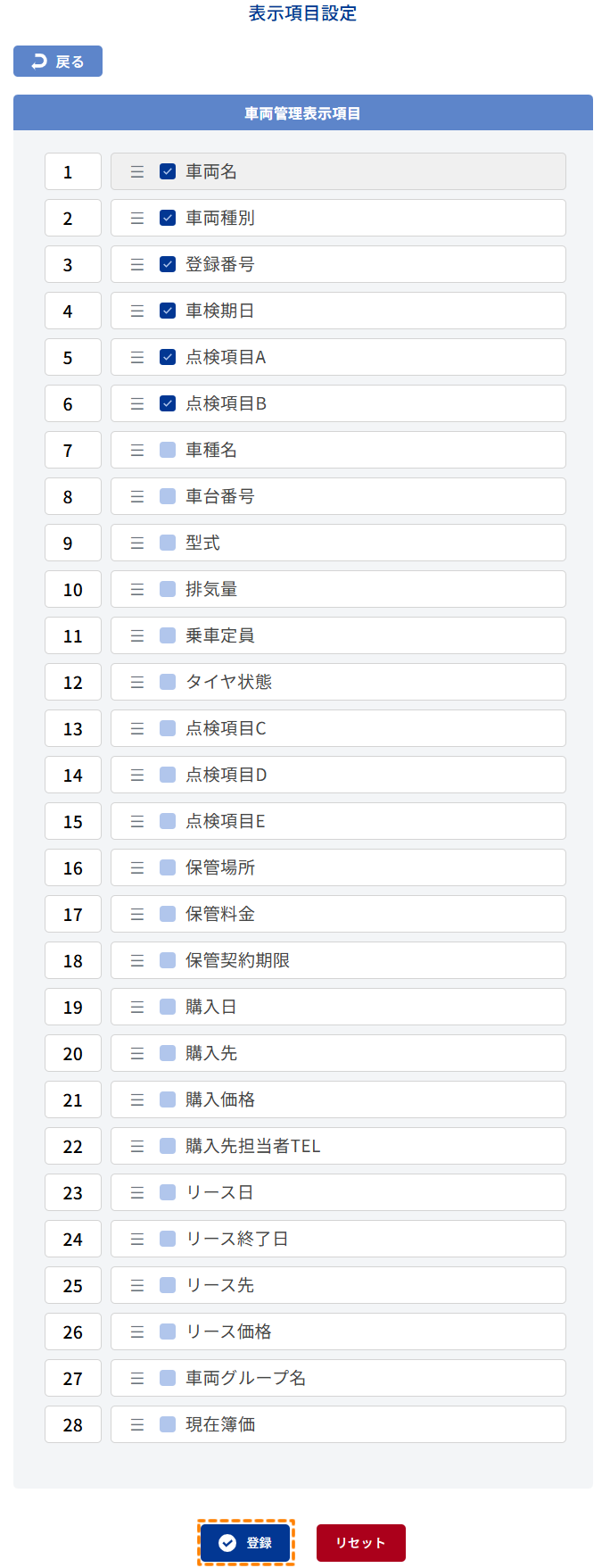Click the 車両管理表示項目 section header
The image size is (610, 1568).
tap(303, 113)
